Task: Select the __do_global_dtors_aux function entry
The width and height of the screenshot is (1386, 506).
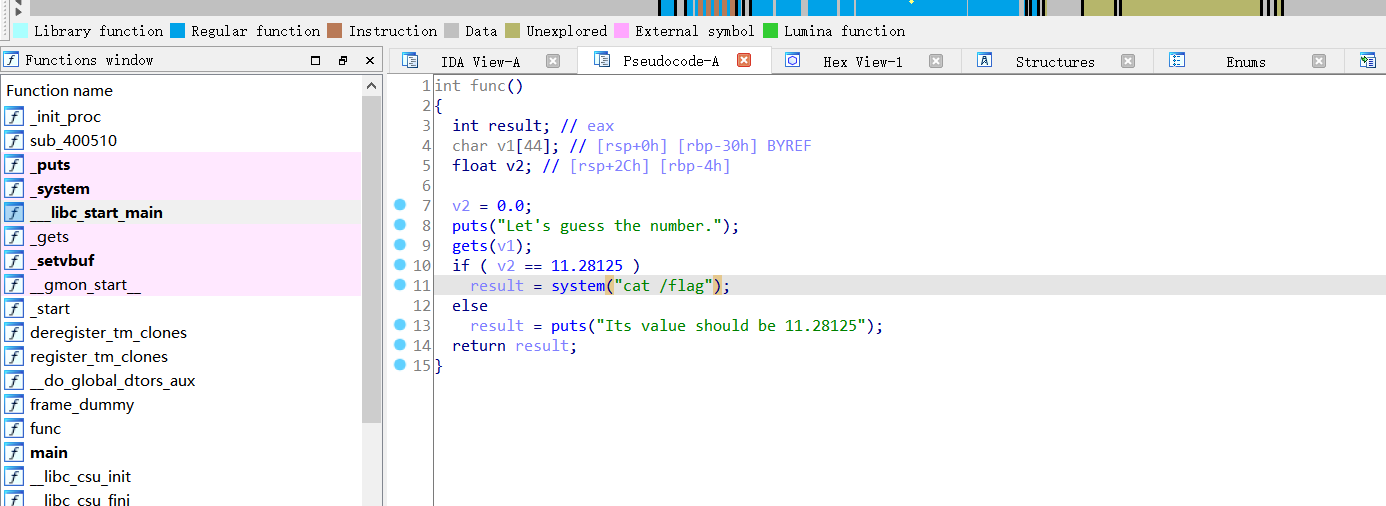Action: tap(181, 380)
